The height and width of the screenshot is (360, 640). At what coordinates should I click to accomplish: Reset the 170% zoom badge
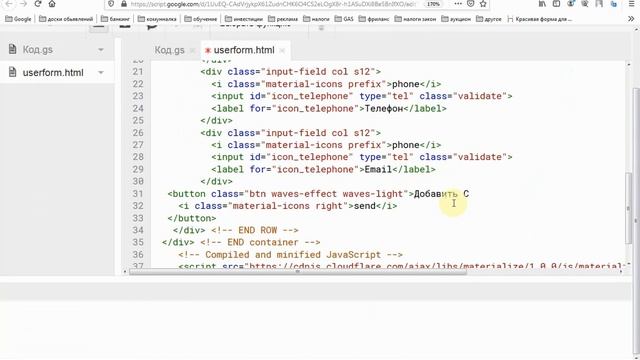point(433,4)
